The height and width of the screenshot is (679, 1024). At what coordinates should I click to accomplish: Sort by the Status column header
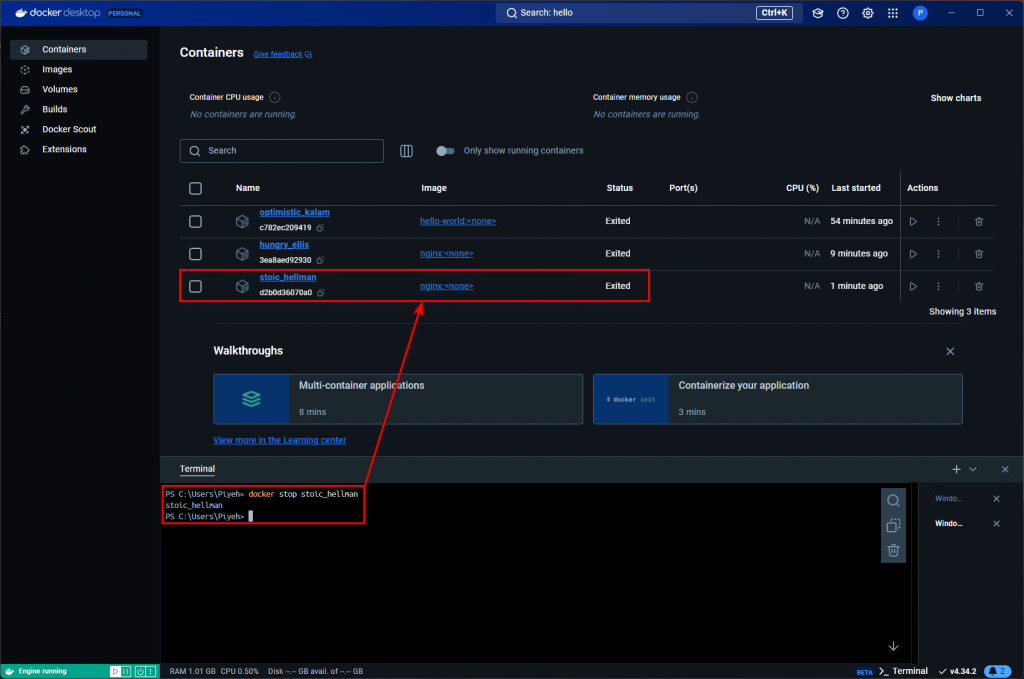tap(619, 188)
